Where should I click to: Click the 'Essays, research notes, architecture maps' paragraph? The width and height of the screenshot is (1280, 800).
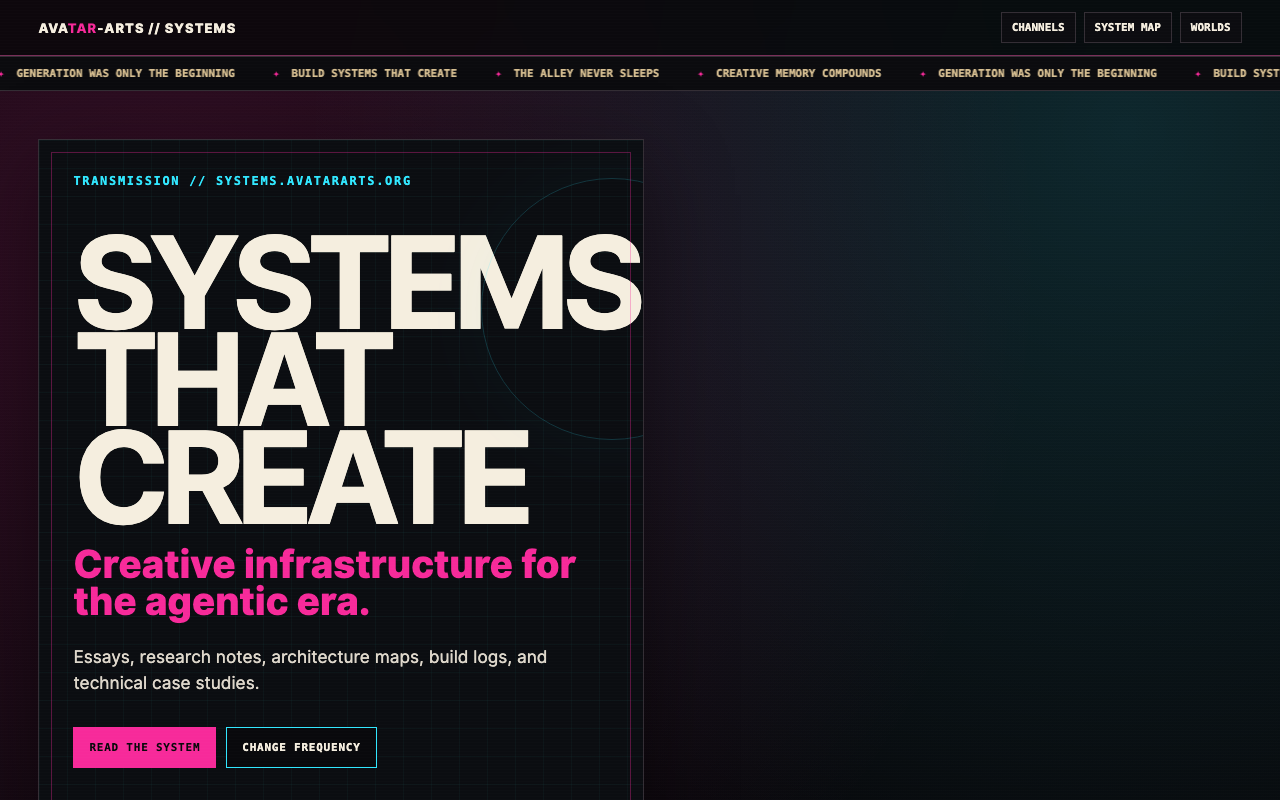[x=310, y=670]
